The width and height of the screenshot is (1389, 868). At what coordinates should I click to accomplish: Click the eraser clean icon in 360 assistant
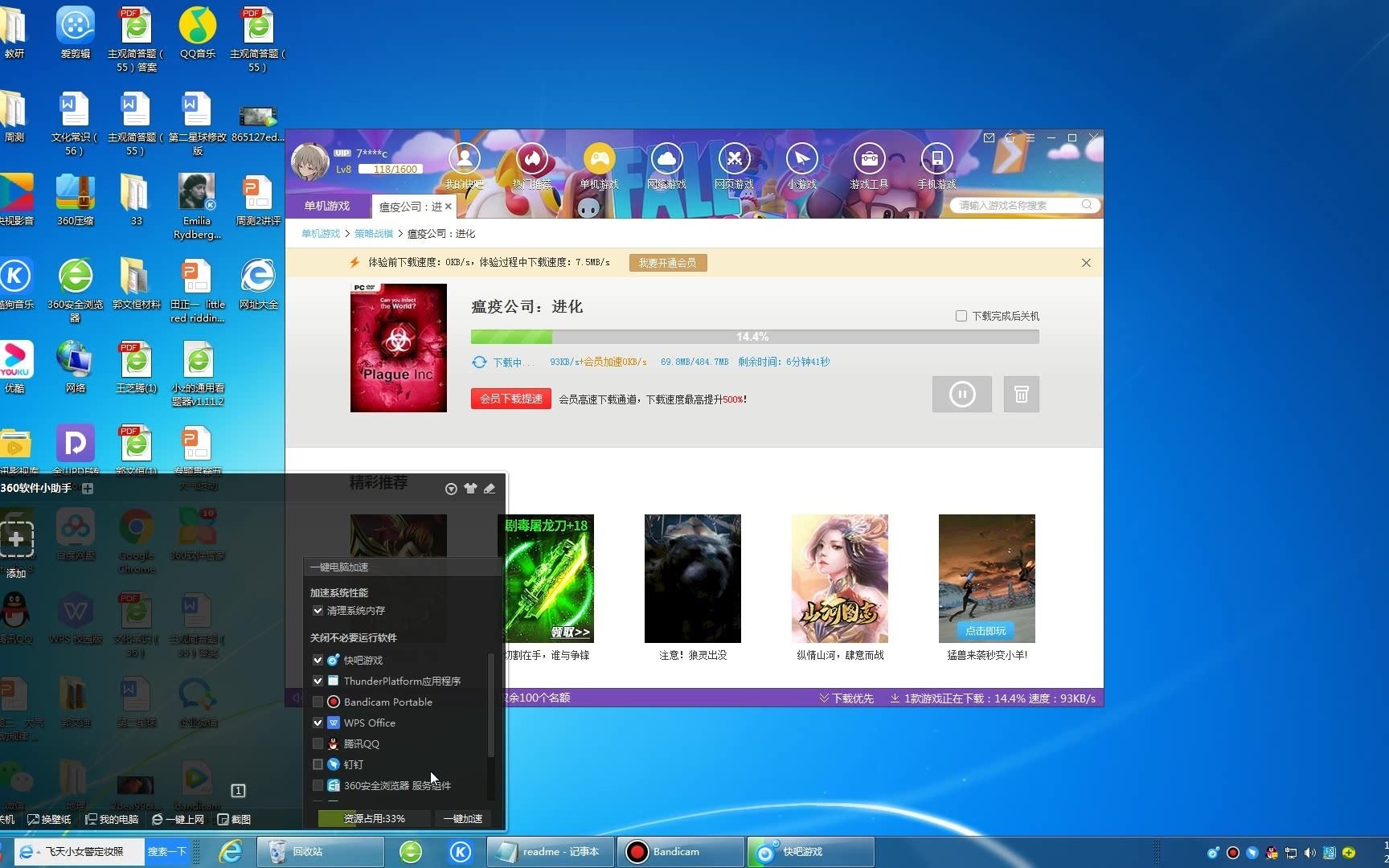[x=490, y=489]
